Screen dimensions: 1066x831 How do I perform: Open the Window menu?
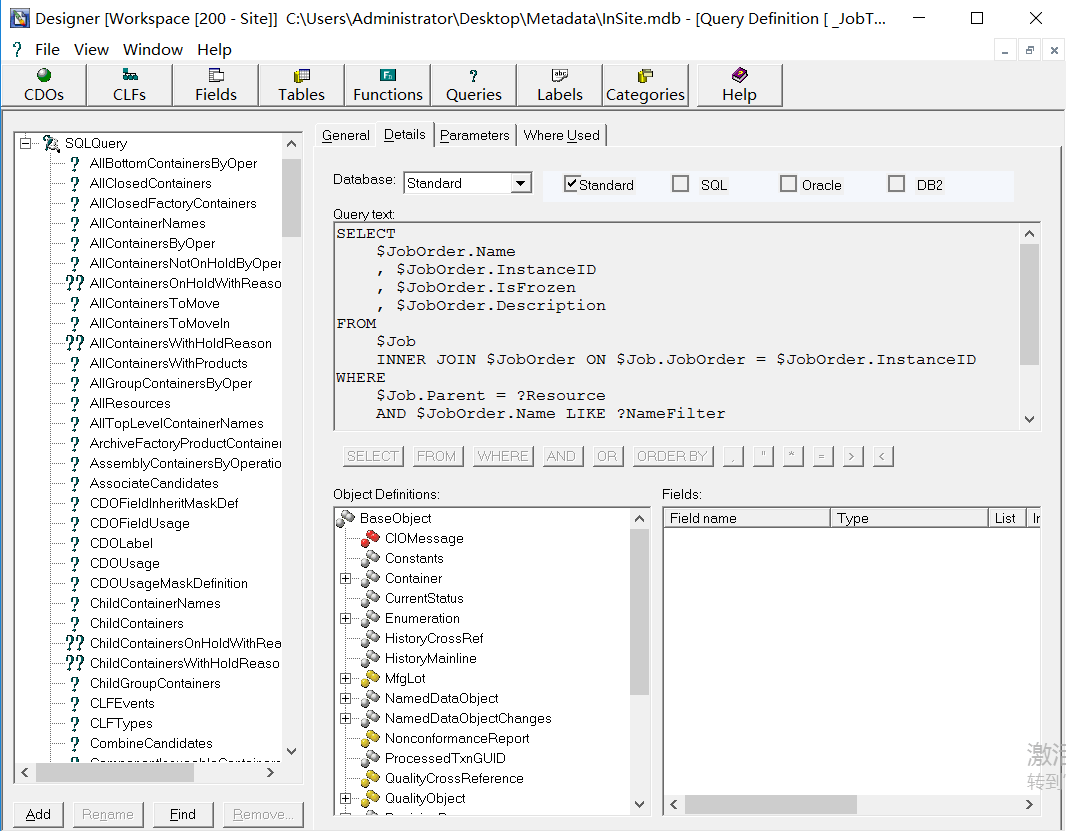(x=152, y=49)
